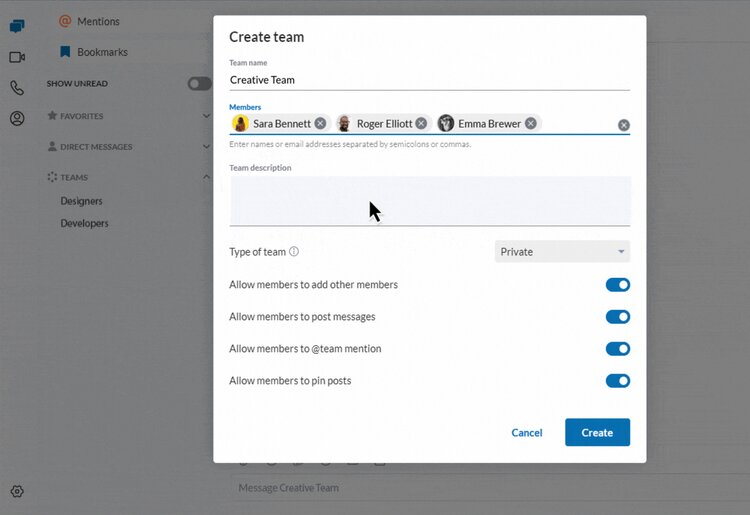Viewport: 750px width, 515px height.
Task: Remove Roger Elliott from members
Action: [421, 123]
